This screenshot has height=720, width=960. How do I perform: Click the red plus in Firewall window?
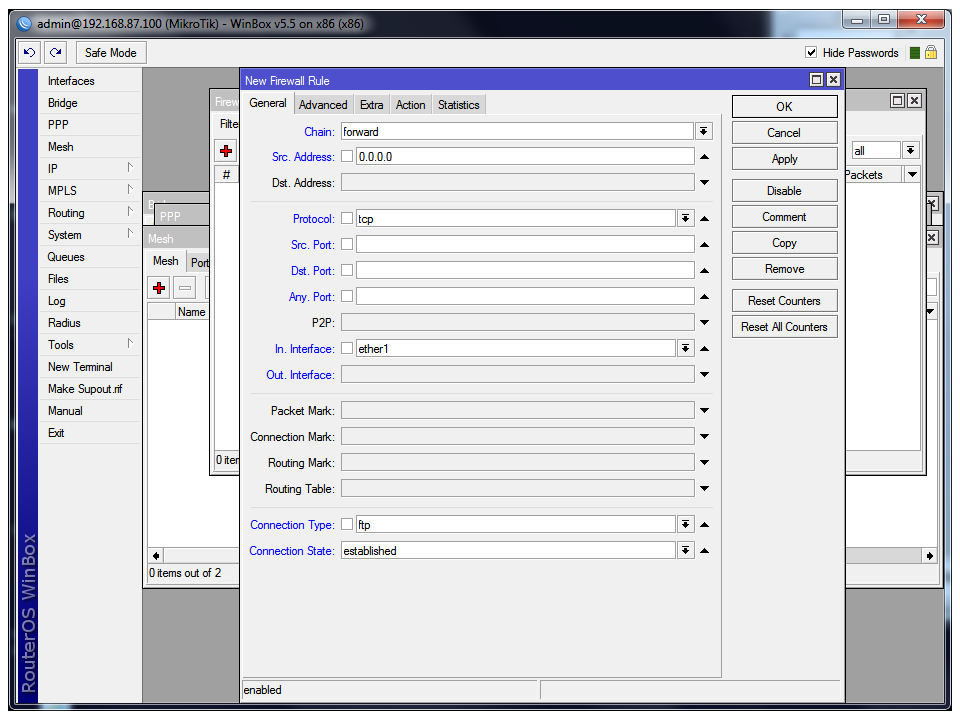point(227,151)
